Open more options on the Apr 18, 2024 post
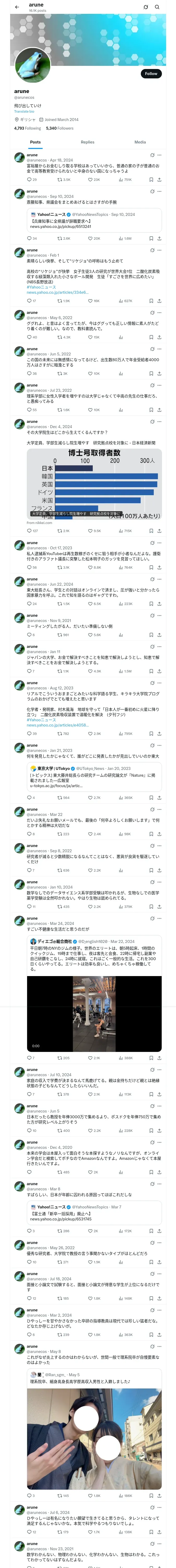The image size is (176, 1568). tap(160, 155)
